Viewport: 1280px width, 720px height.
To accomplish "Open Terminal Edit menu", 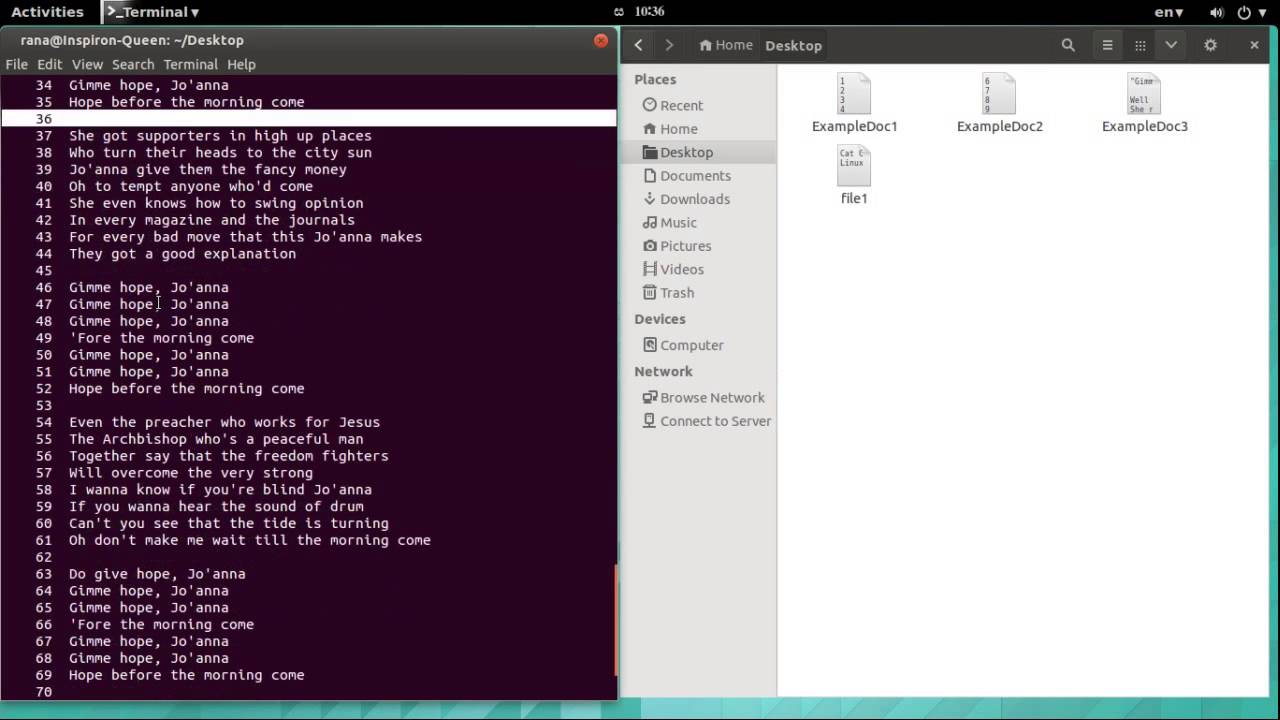I will (50, 64).
